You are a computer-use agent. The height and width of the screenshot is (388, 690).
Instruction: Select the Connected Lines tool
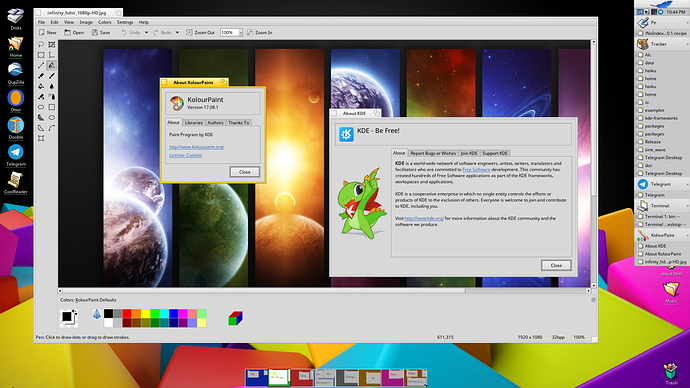(x=41, y=128)
